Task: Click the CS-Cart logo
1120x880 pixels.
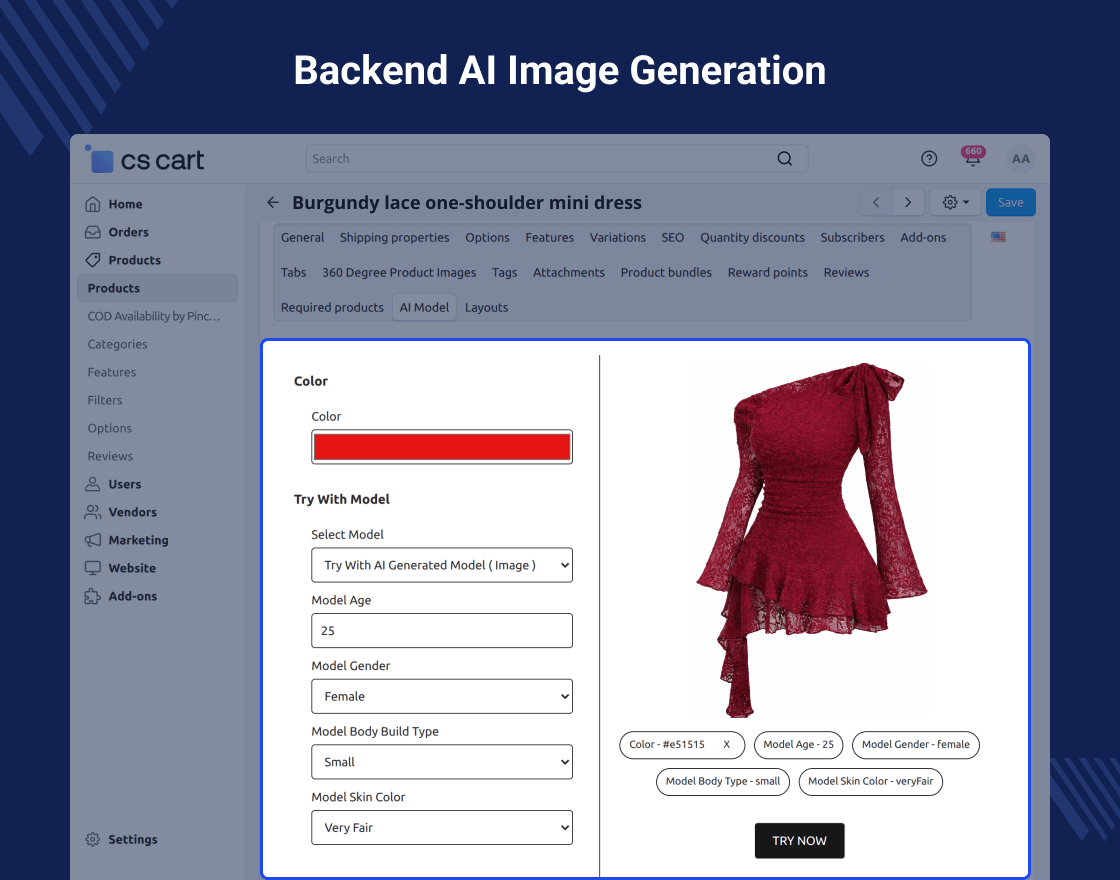Action: click(146, 160)
